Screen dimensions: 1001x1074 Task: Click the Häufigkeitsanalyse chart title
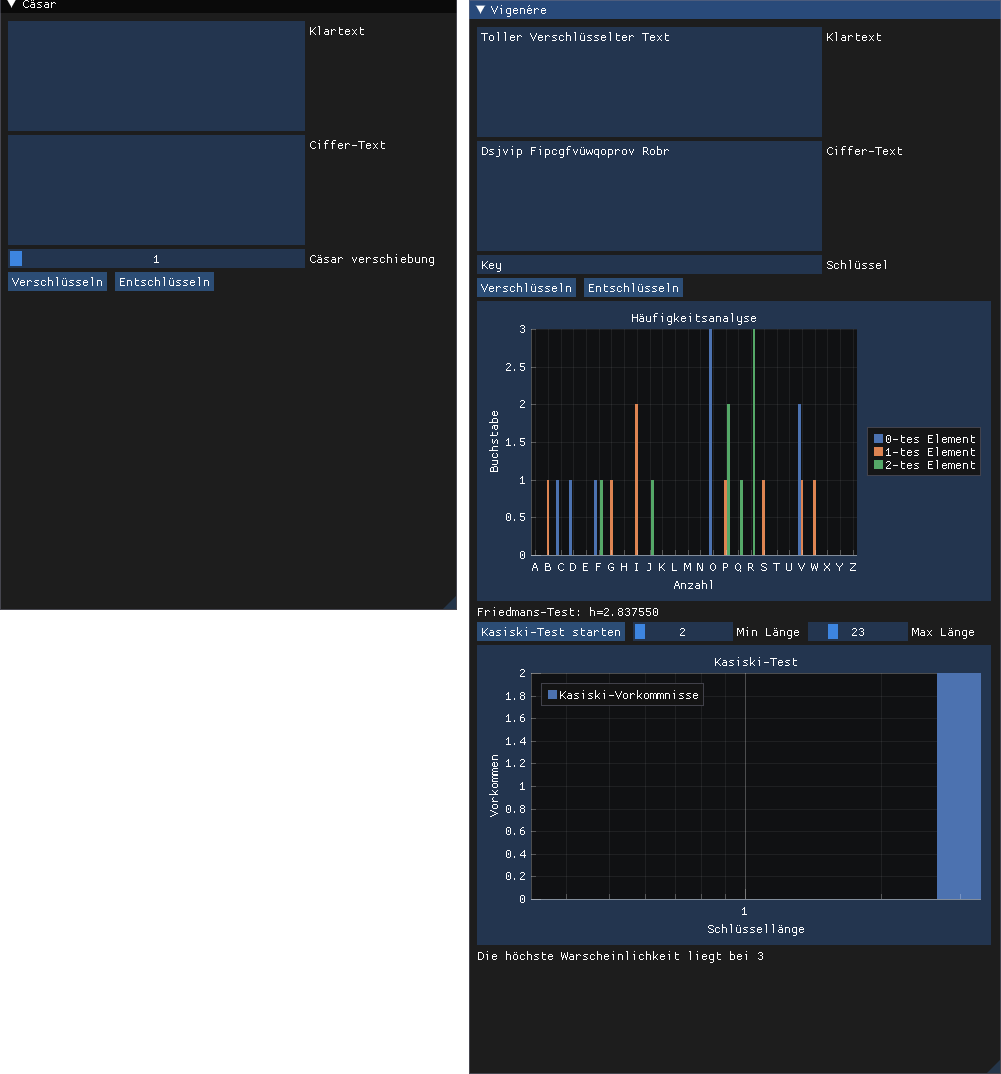click(x=693, y=318)
